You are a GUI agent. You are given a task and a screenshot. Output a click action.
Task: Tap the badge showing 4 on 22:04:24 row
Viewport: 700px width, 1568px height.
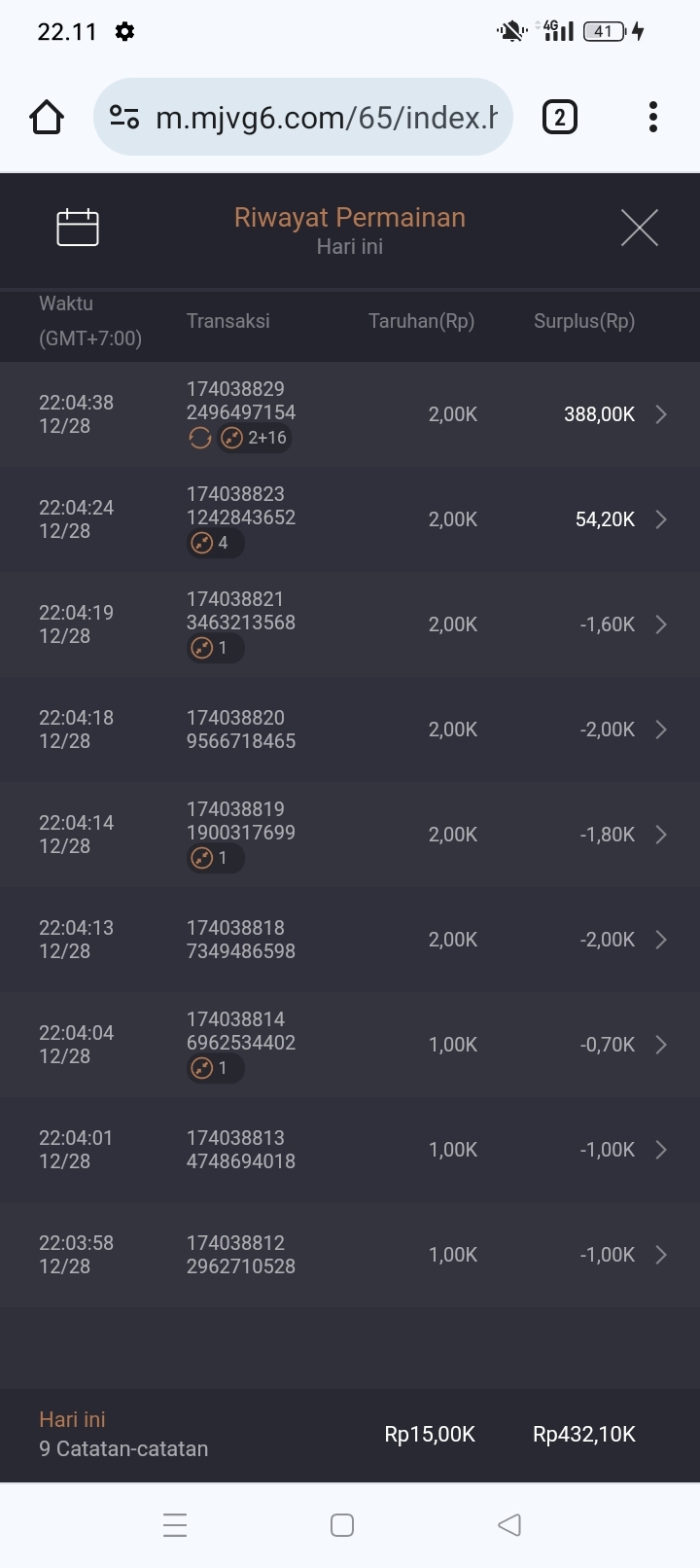[214, 544]
